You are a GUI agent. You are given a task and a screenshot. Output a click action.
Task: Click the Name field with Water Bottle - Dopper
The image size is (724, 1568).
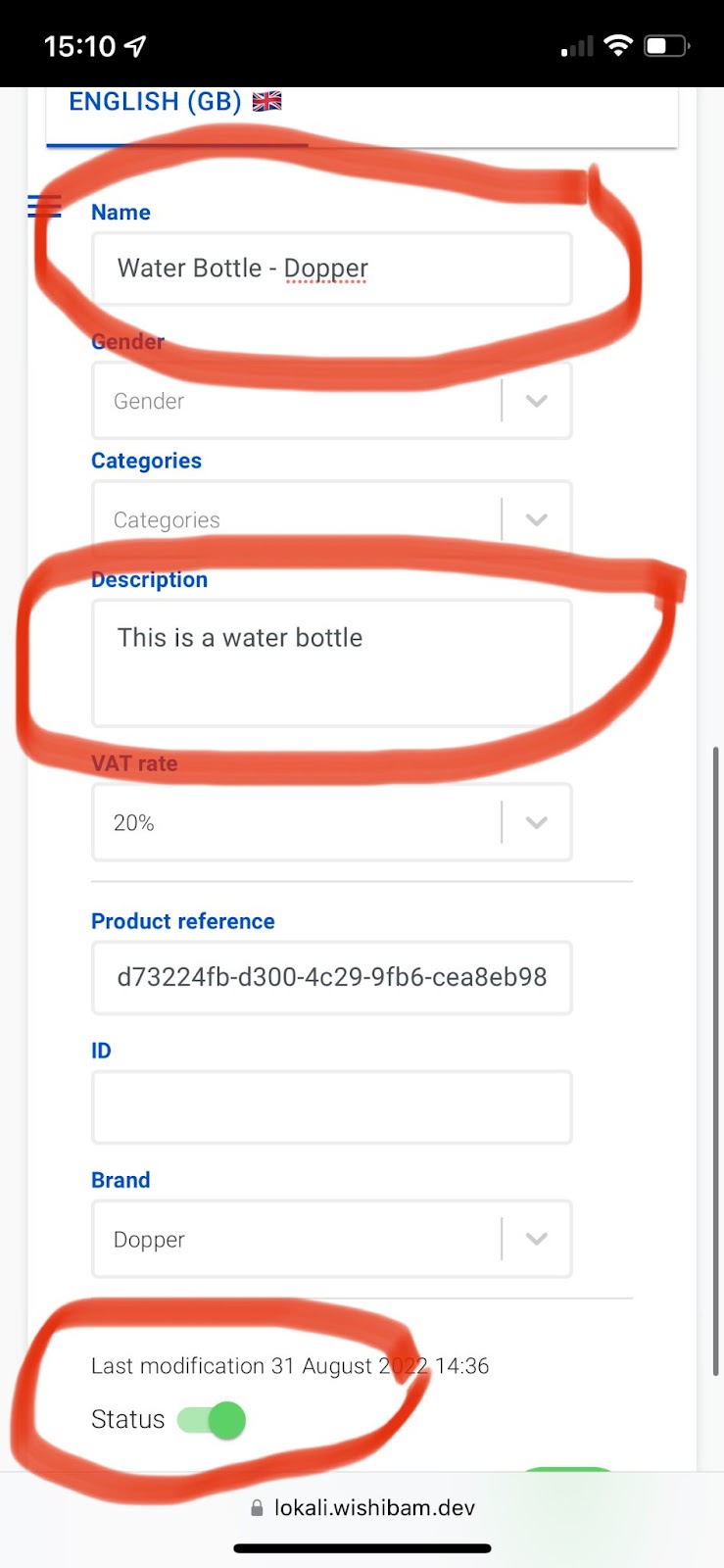332,269
